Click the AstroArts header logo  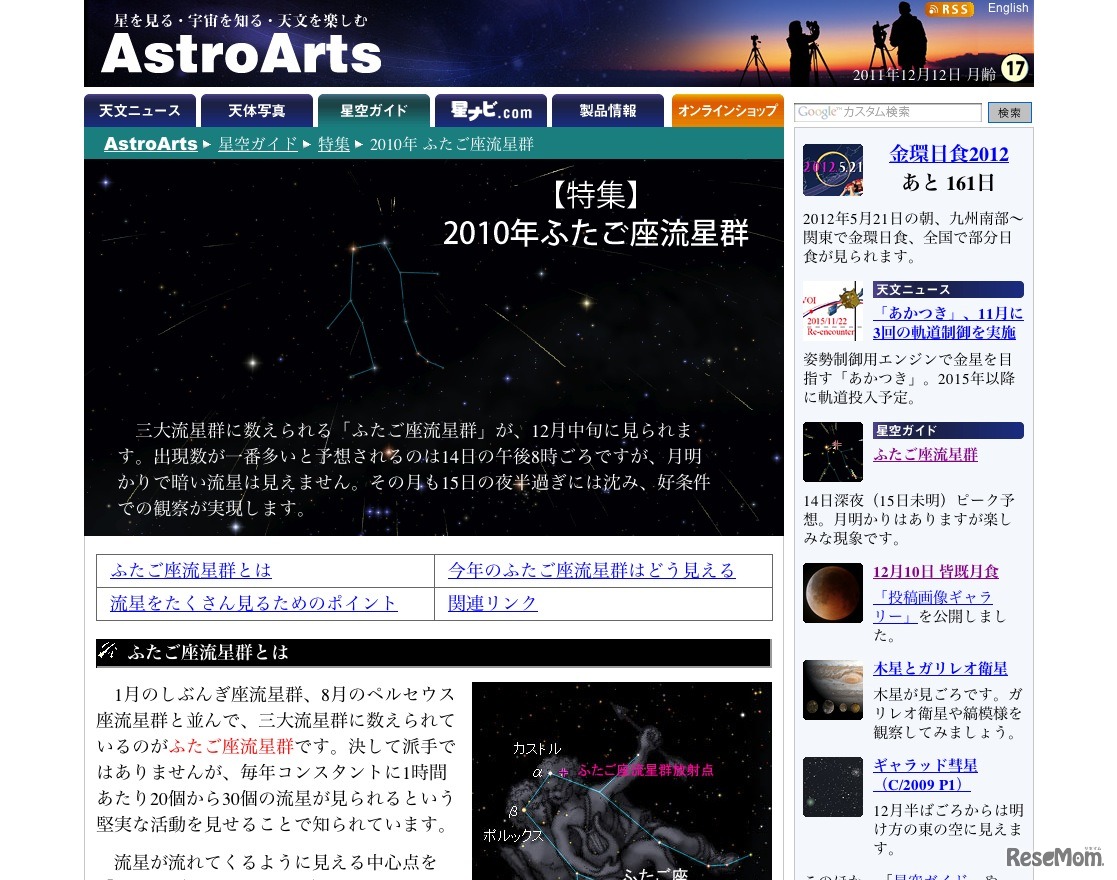coord(241,53)
